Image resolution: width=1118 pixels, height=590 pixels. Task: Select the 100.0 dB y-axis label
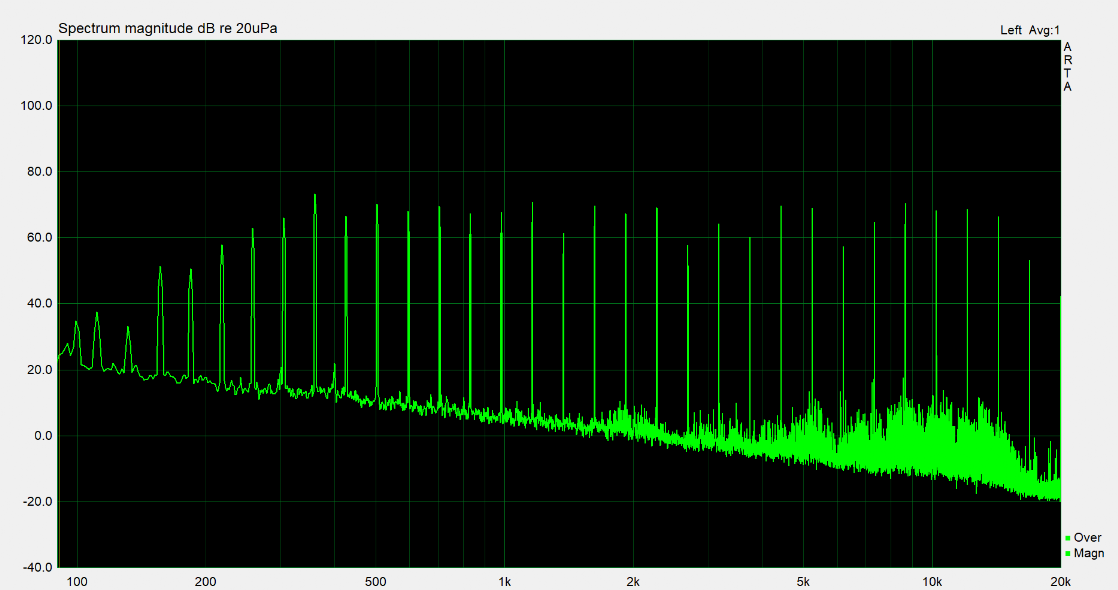click(x=37, y=106)
